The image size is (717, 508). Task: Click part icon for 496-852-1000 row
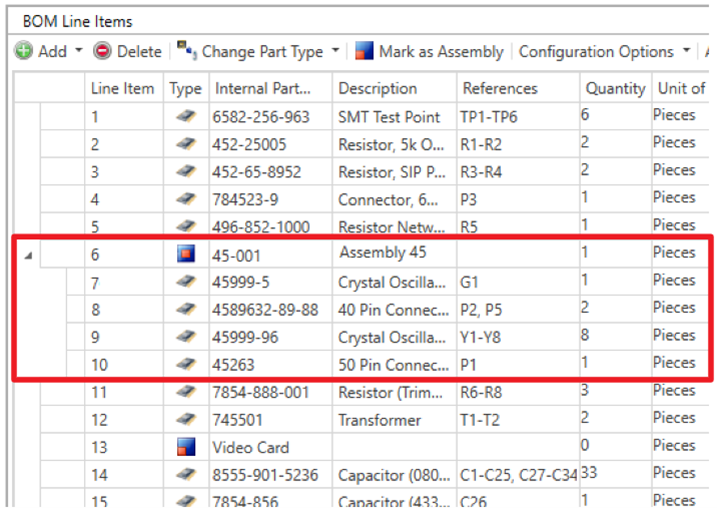click(186, 225)
